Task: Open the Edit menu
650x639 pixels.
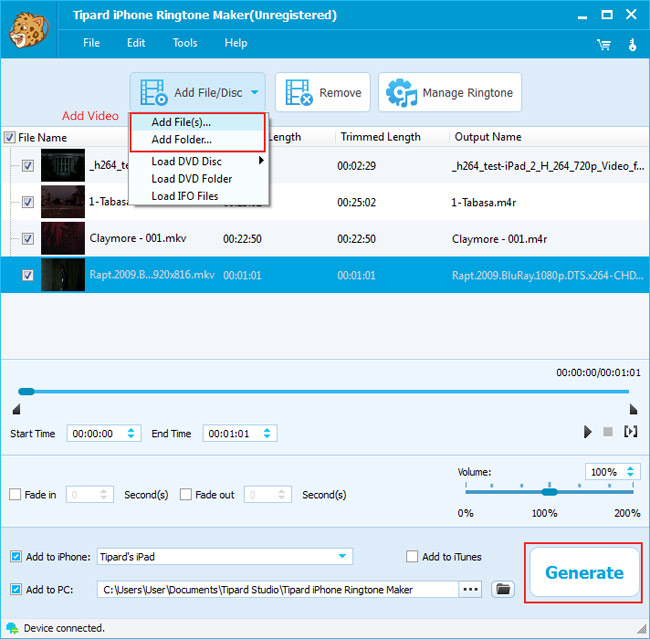Action: (x=136, y=43)
